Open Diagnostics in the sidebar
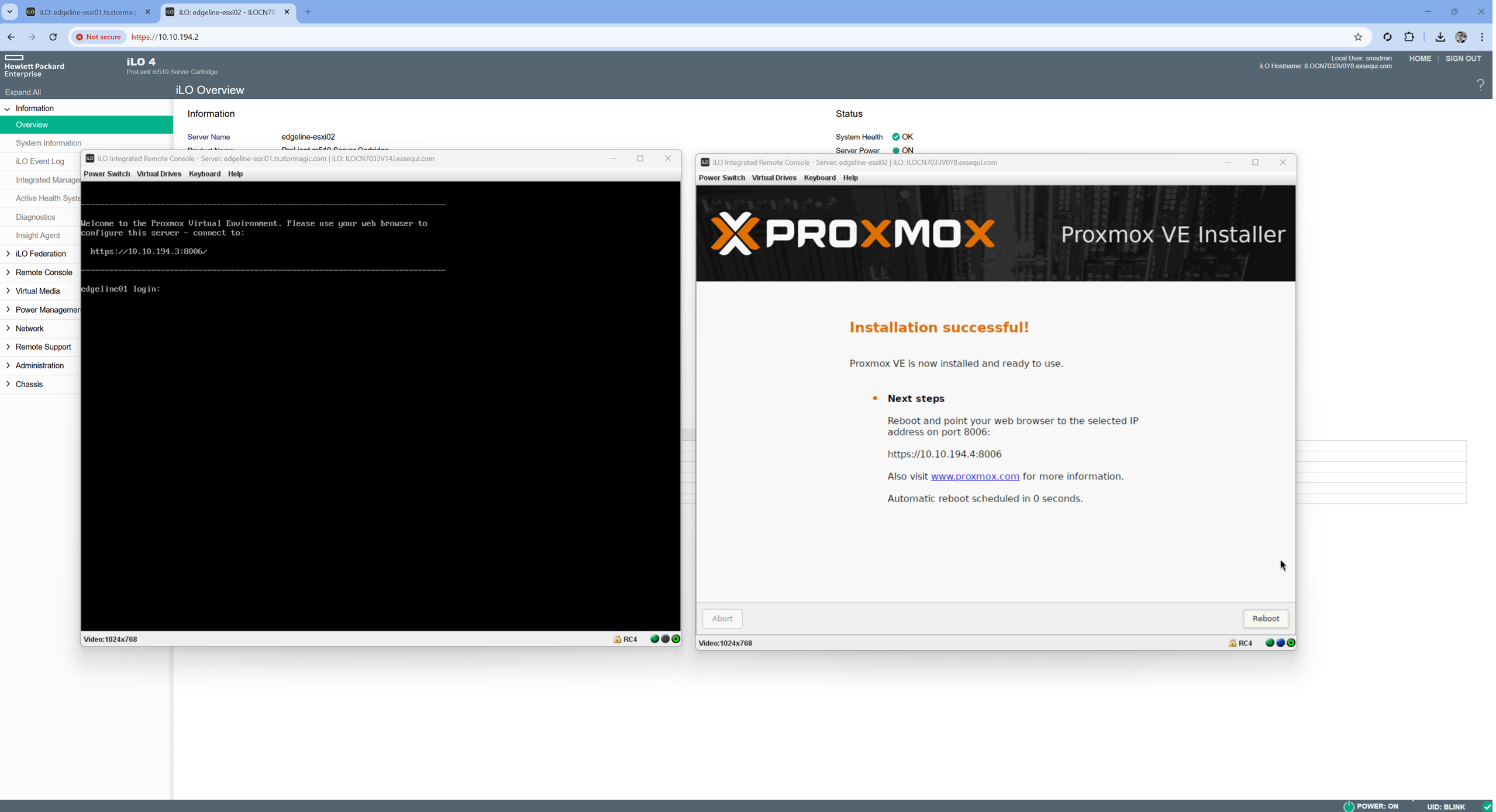This screenshot has height=812, width=1496. pos(36,217)
